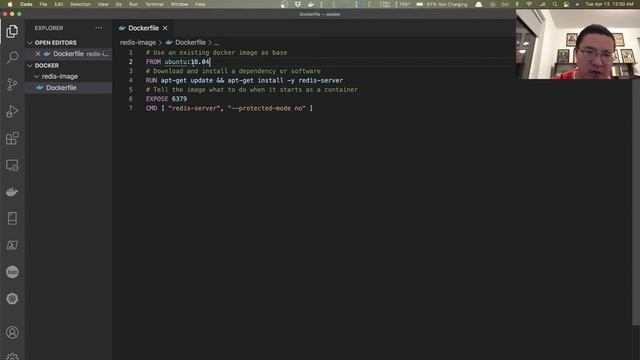
Task: Open Spotlight search in menu bar
Action: click(x=554, y=4)
